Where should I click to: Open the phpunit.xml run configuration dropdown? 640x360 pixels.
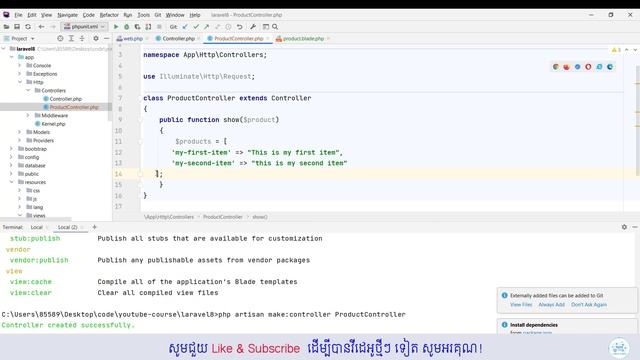[x=84, y=27]
